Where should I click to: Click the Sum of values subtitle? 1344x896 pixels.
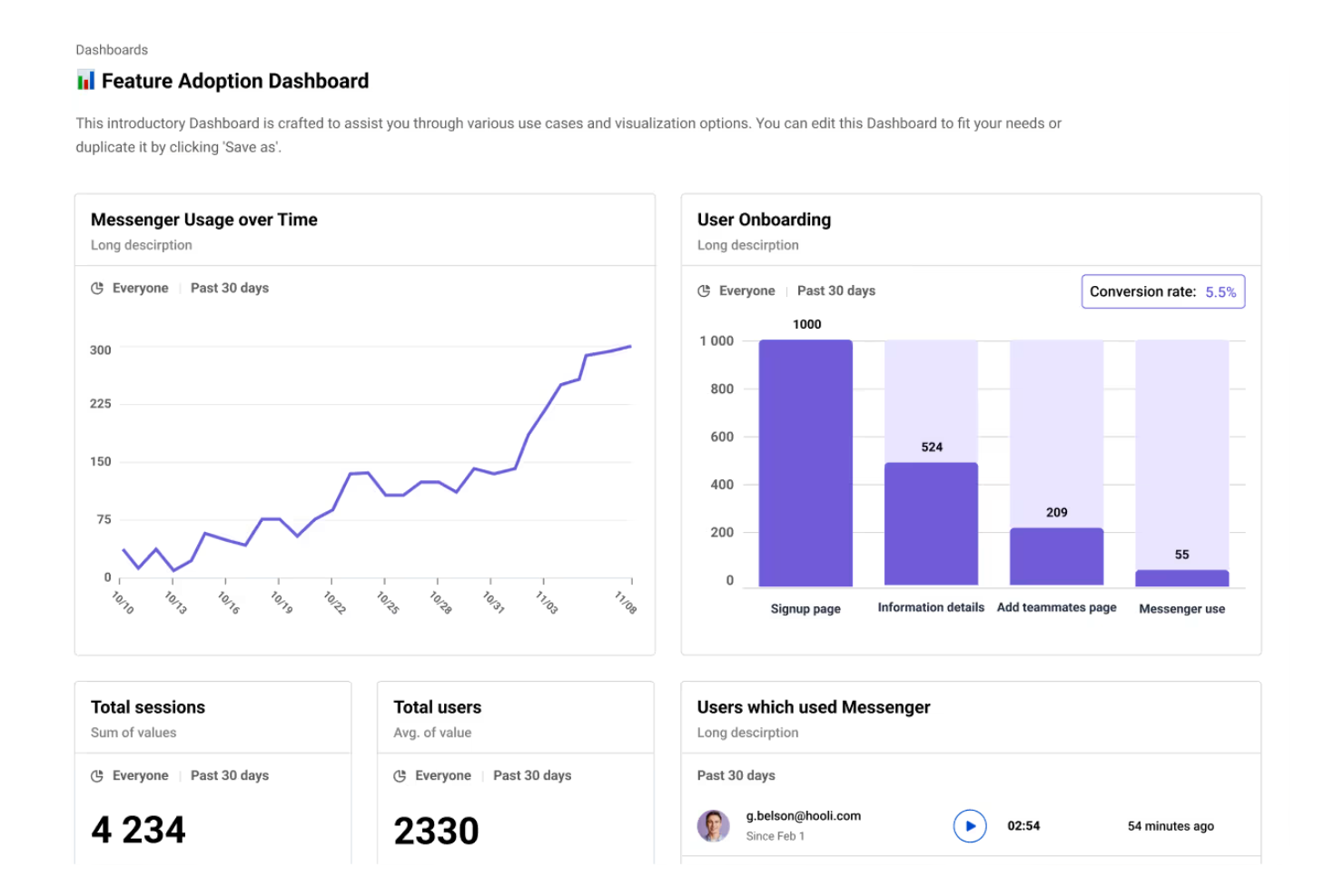(133, 733)
